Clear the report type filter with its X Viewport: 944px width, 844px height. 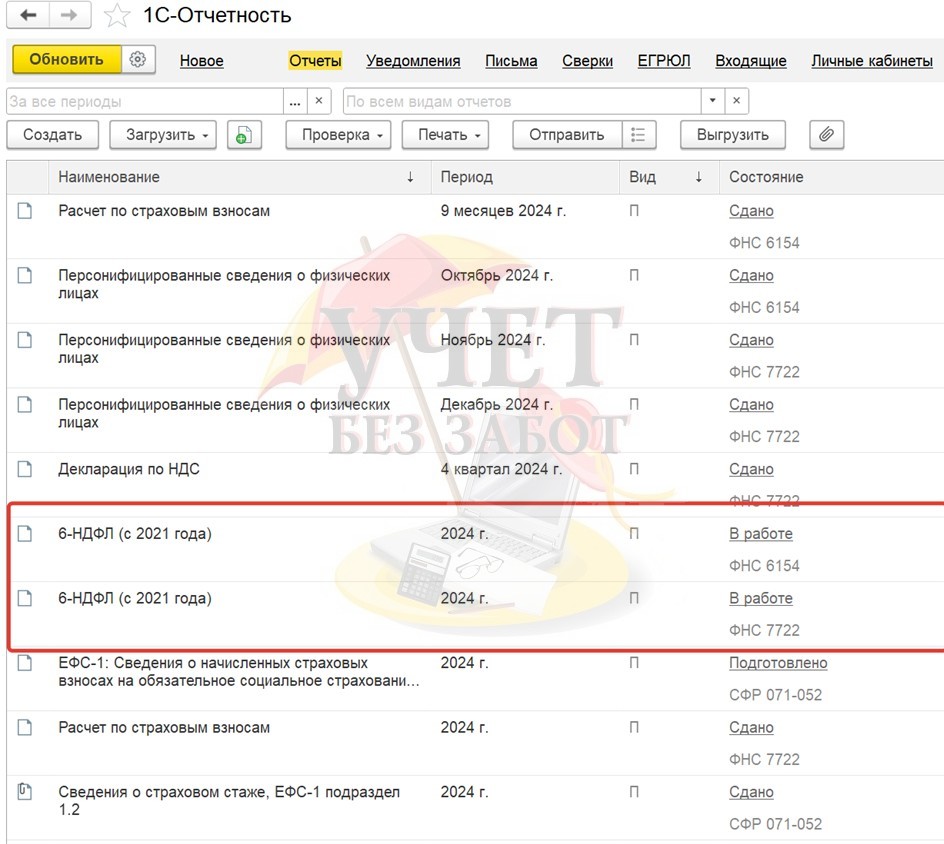pos(736,101)
